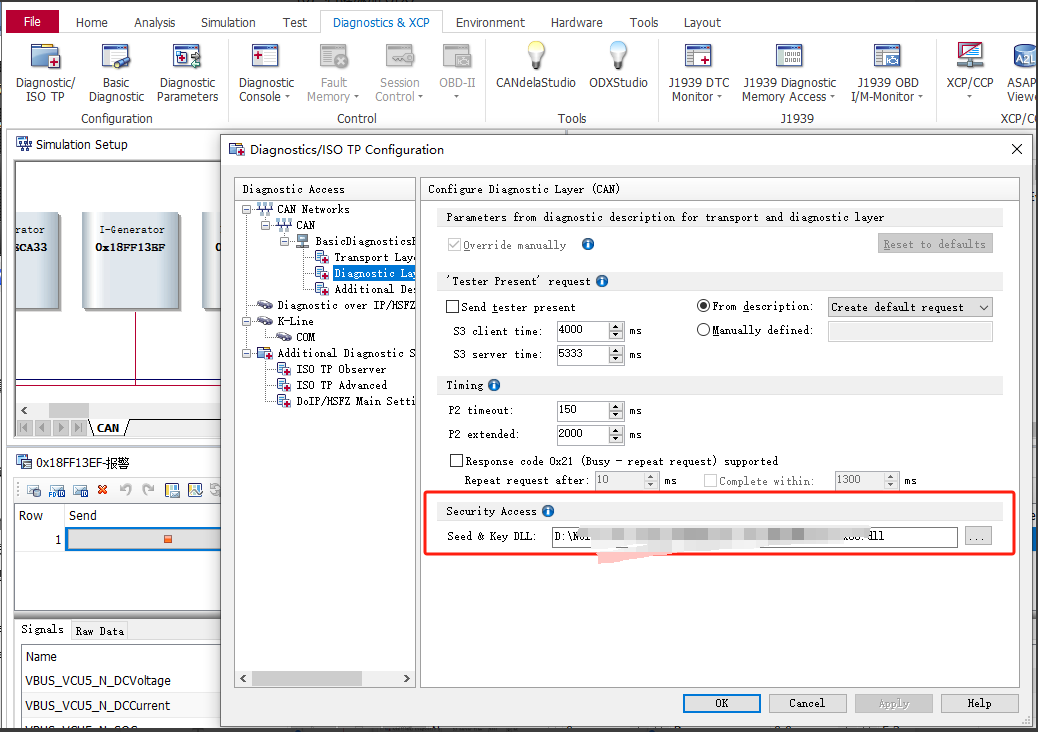Open J1939 OBD I/M-Monitor
Screen dimensions: 1038x732
[888, 57]
